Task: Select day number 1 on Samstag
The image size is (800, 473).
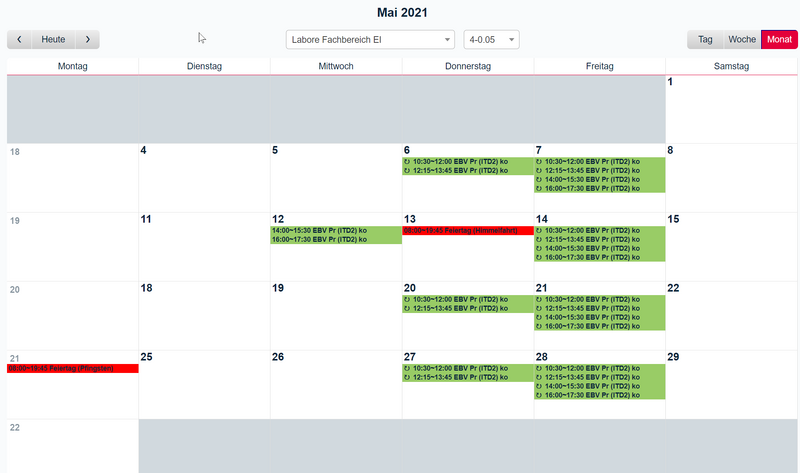Action: pyautogui.click(x=670, y=82)
